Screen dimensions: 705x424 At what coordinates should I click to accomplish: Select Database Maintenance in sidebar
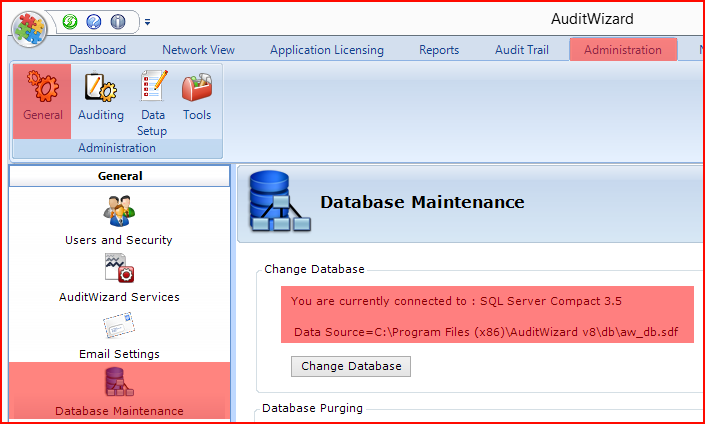(119, 391)
